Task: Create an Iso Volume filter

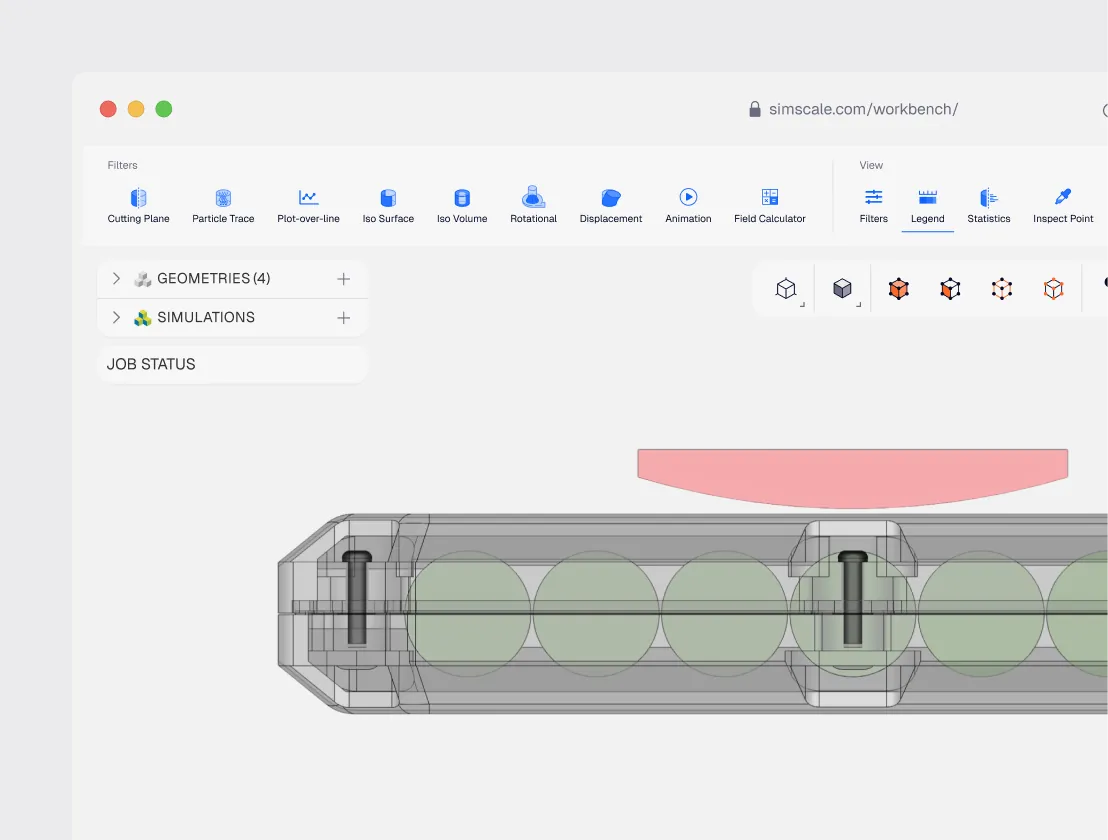Action: tap(462, 206)
